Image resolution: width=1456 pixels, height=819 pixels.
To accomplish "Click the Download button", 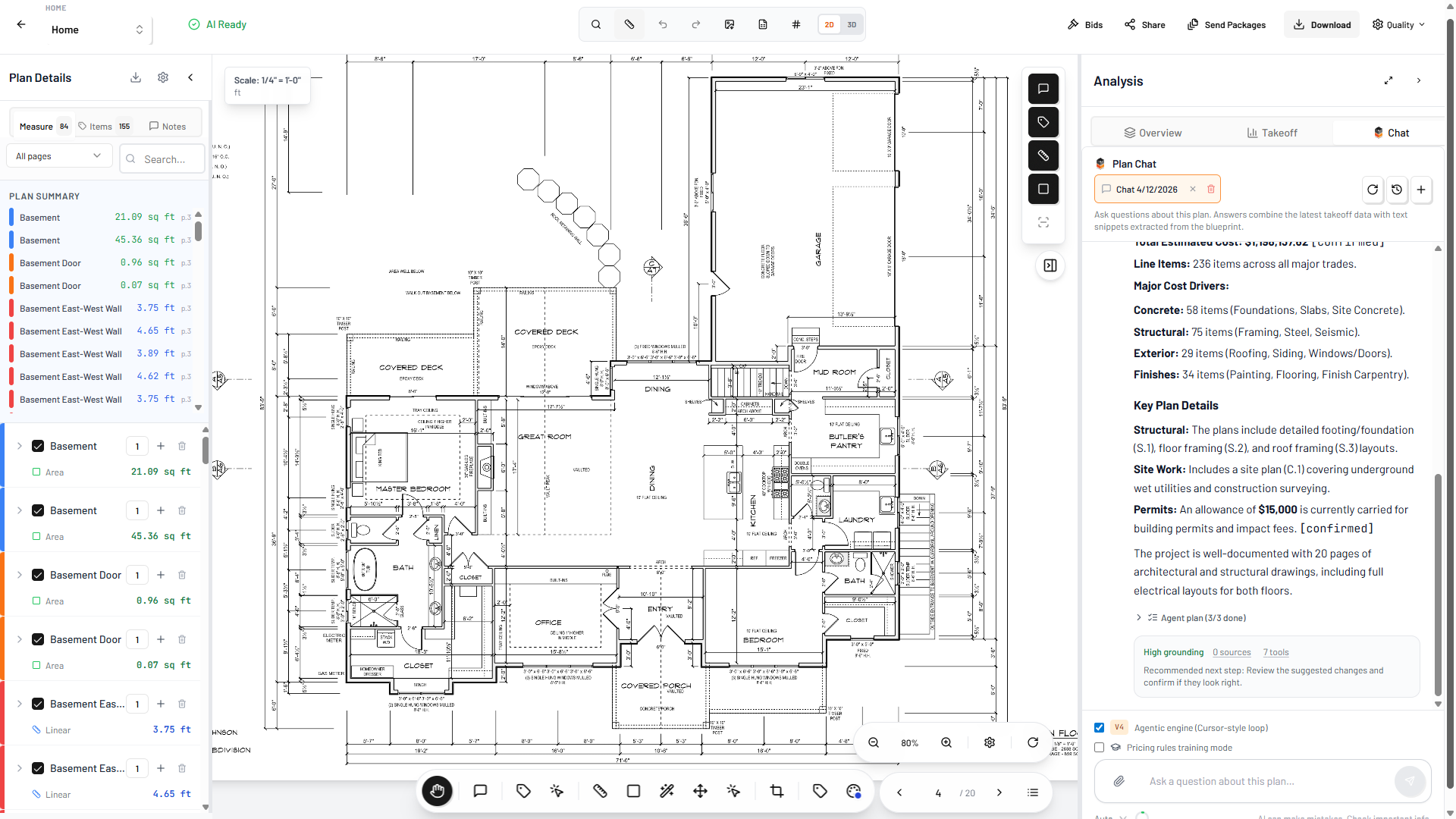I will tap(1322, 24).
